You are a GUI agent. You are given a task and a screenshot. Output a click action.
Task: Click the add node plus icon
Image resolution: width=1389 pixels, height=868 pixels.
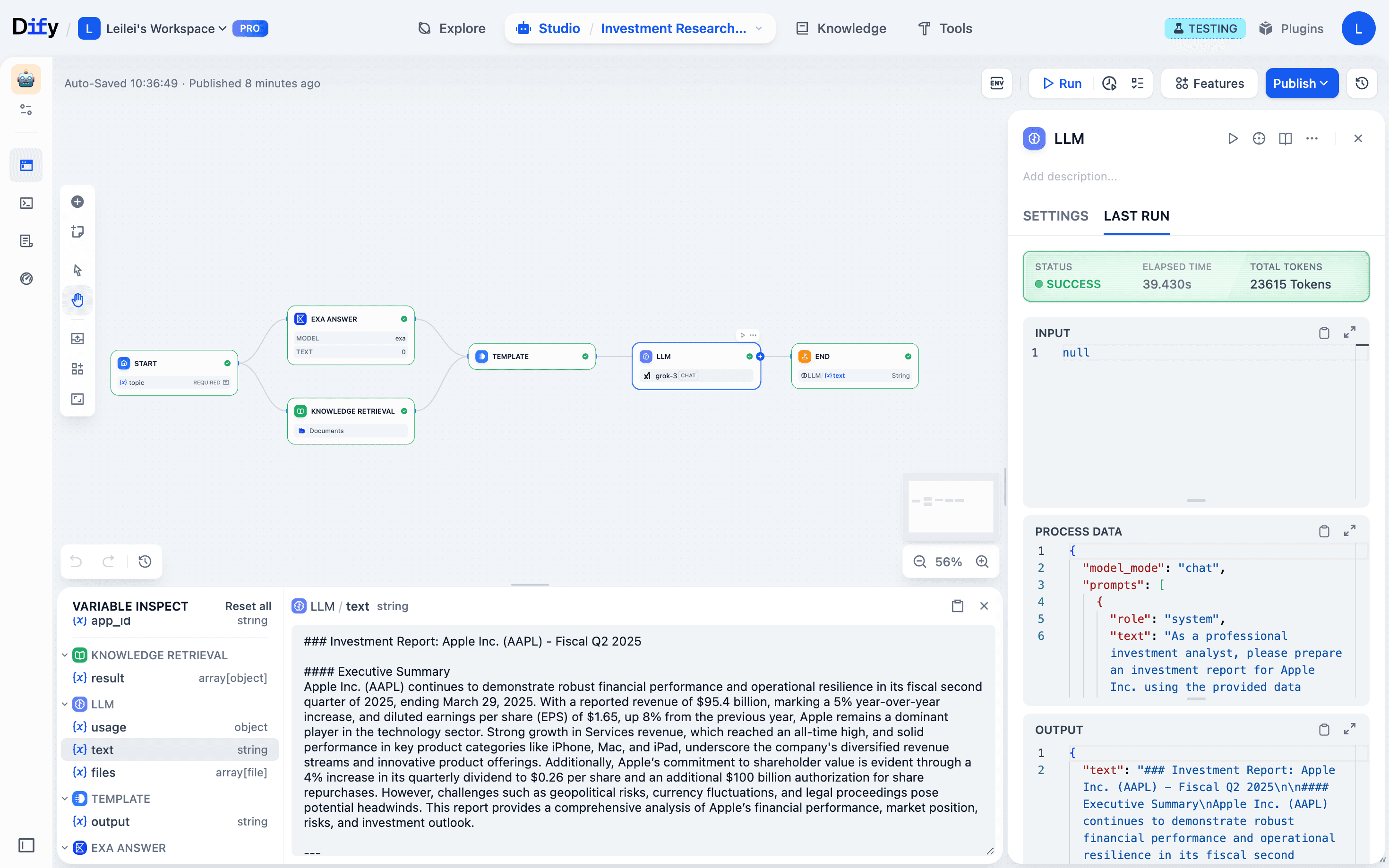click(77, 202)
